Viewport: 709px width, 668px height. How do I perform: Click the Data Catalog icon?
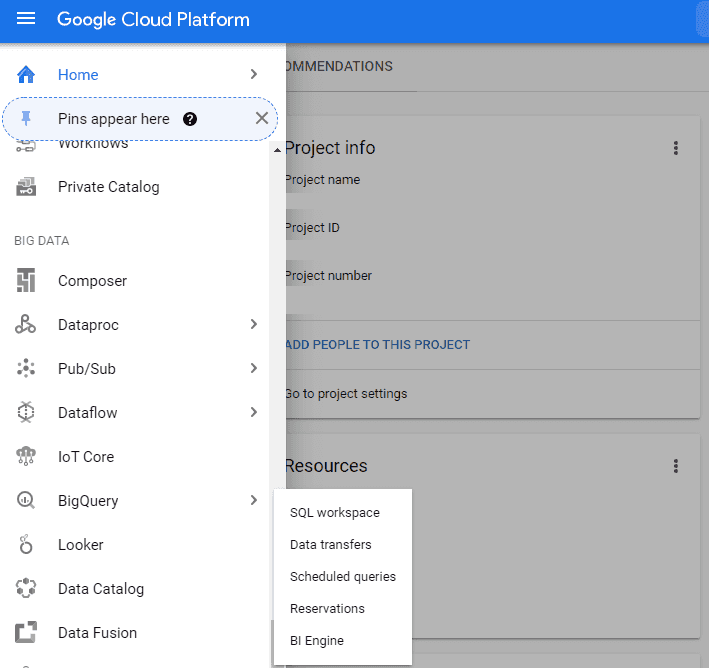pos(26,588)
